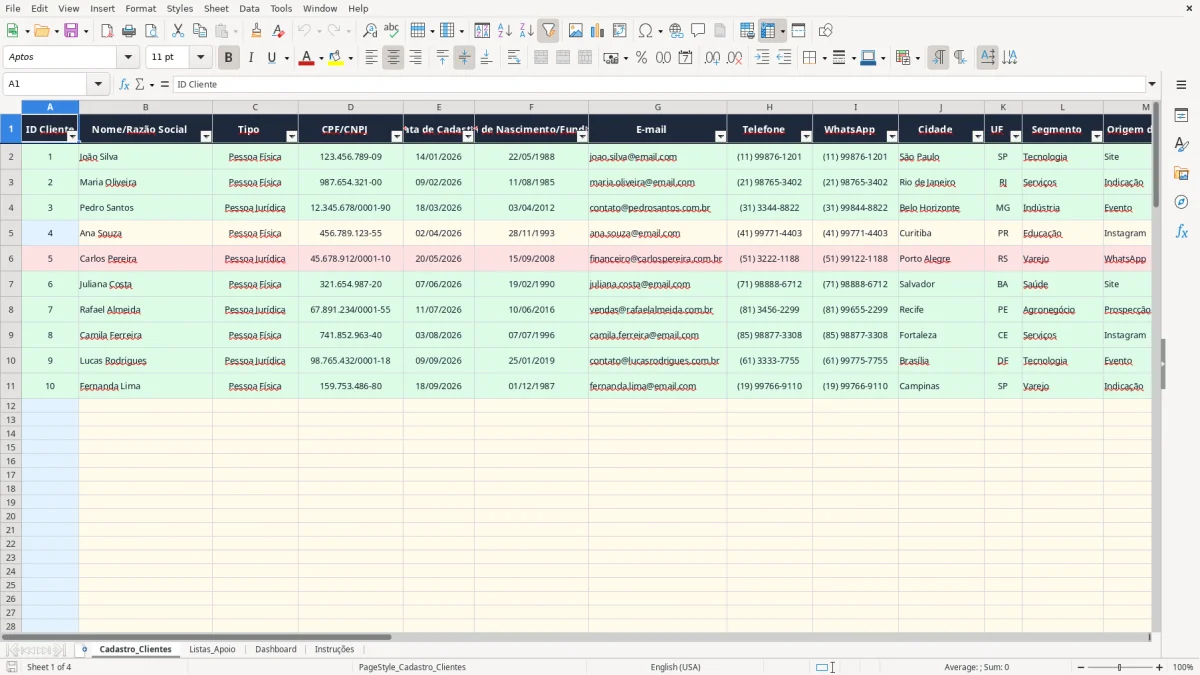This screenshot has width=1200, height=675.
Task: Click the Insert Comment icon
Action: (698, 31)
